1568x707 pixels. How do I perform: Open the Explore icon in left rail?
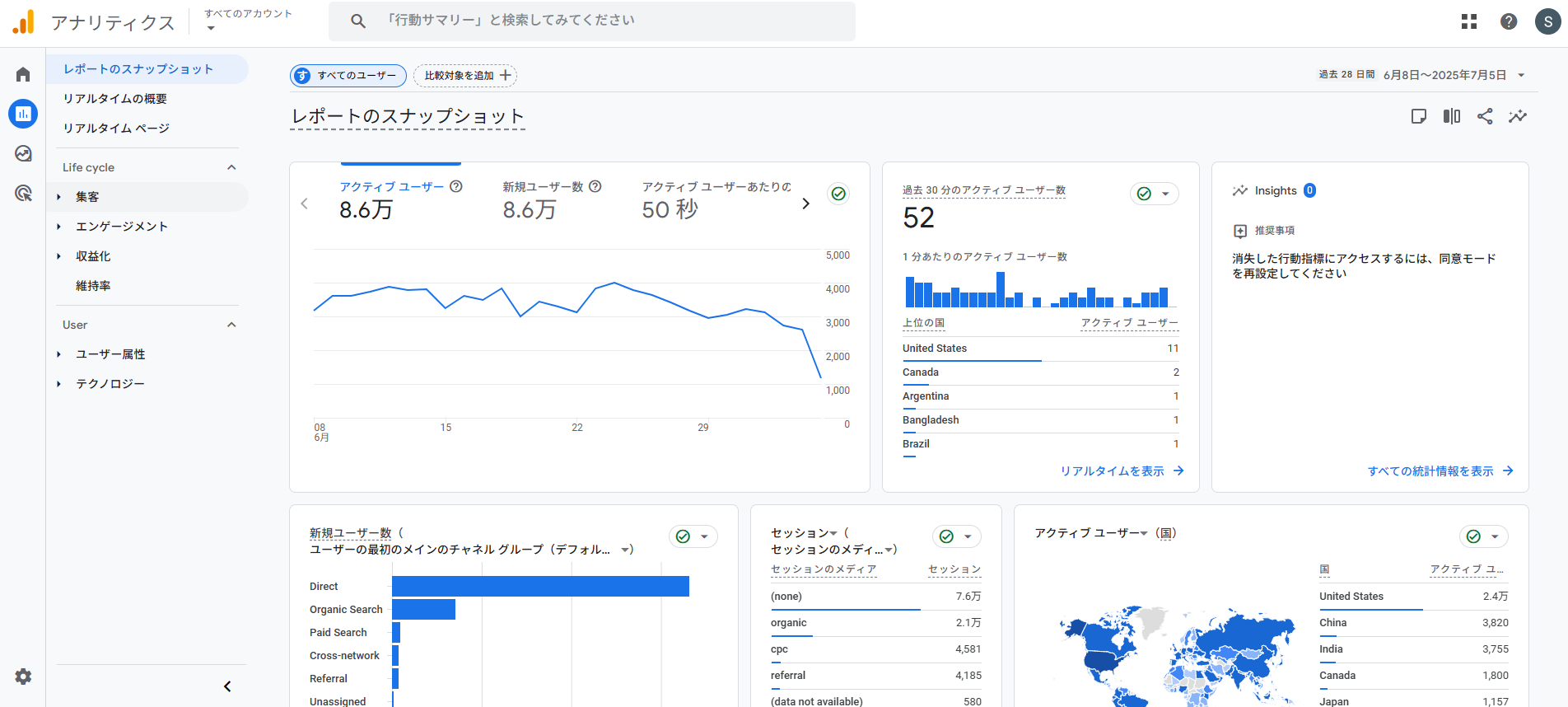(23, 153)
